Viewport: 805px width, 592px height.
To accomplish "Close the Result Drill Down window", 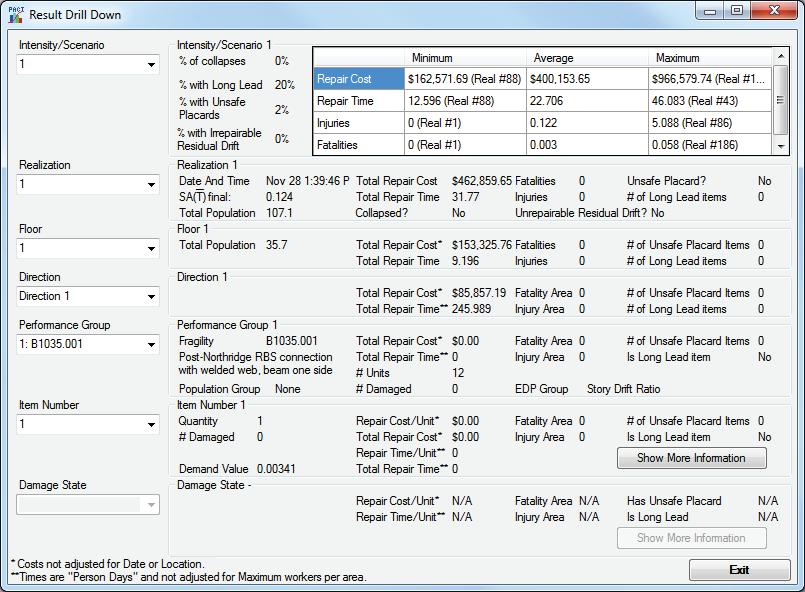I will [774, 11].
